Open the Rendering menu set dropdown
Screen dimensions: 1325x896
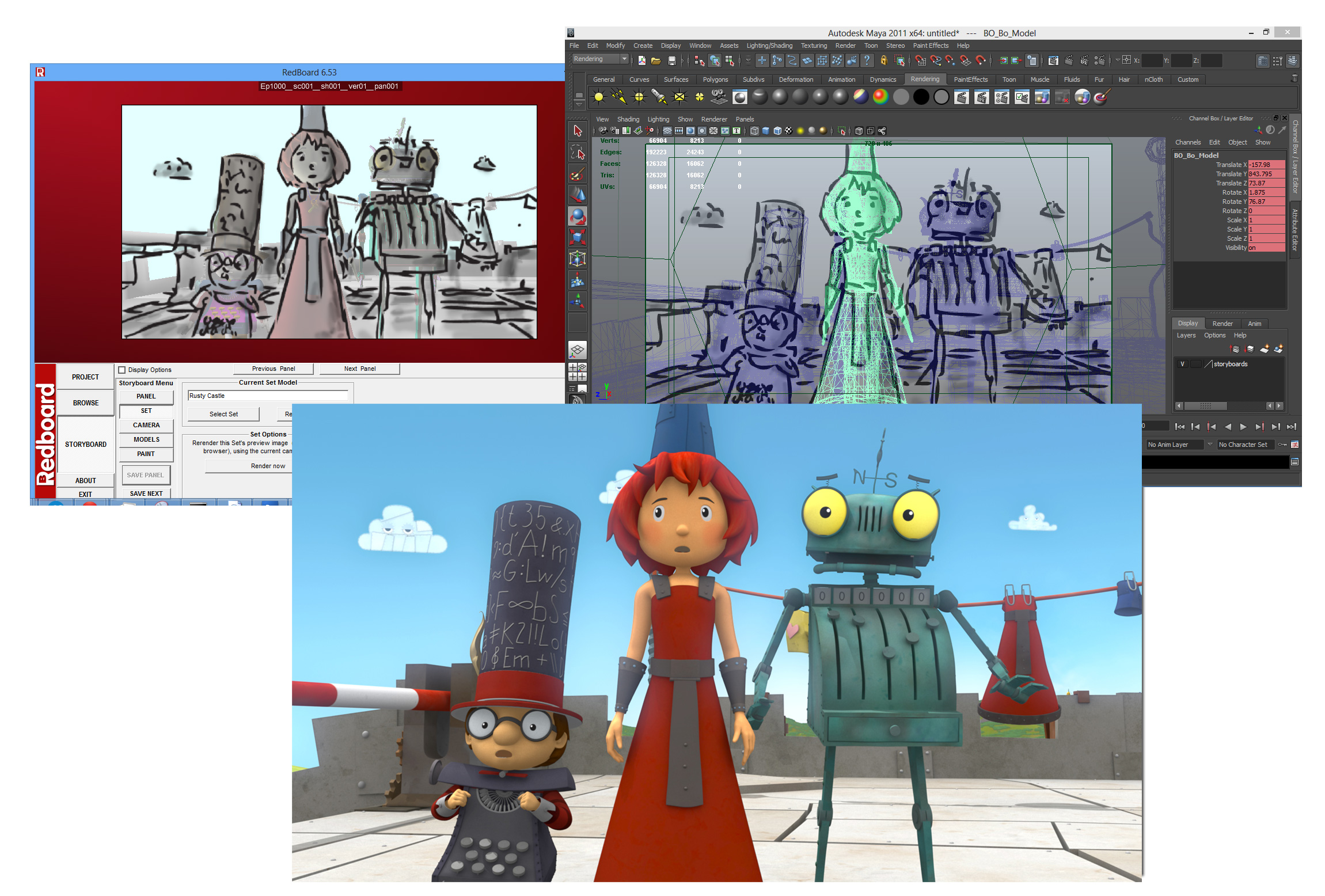624,59
